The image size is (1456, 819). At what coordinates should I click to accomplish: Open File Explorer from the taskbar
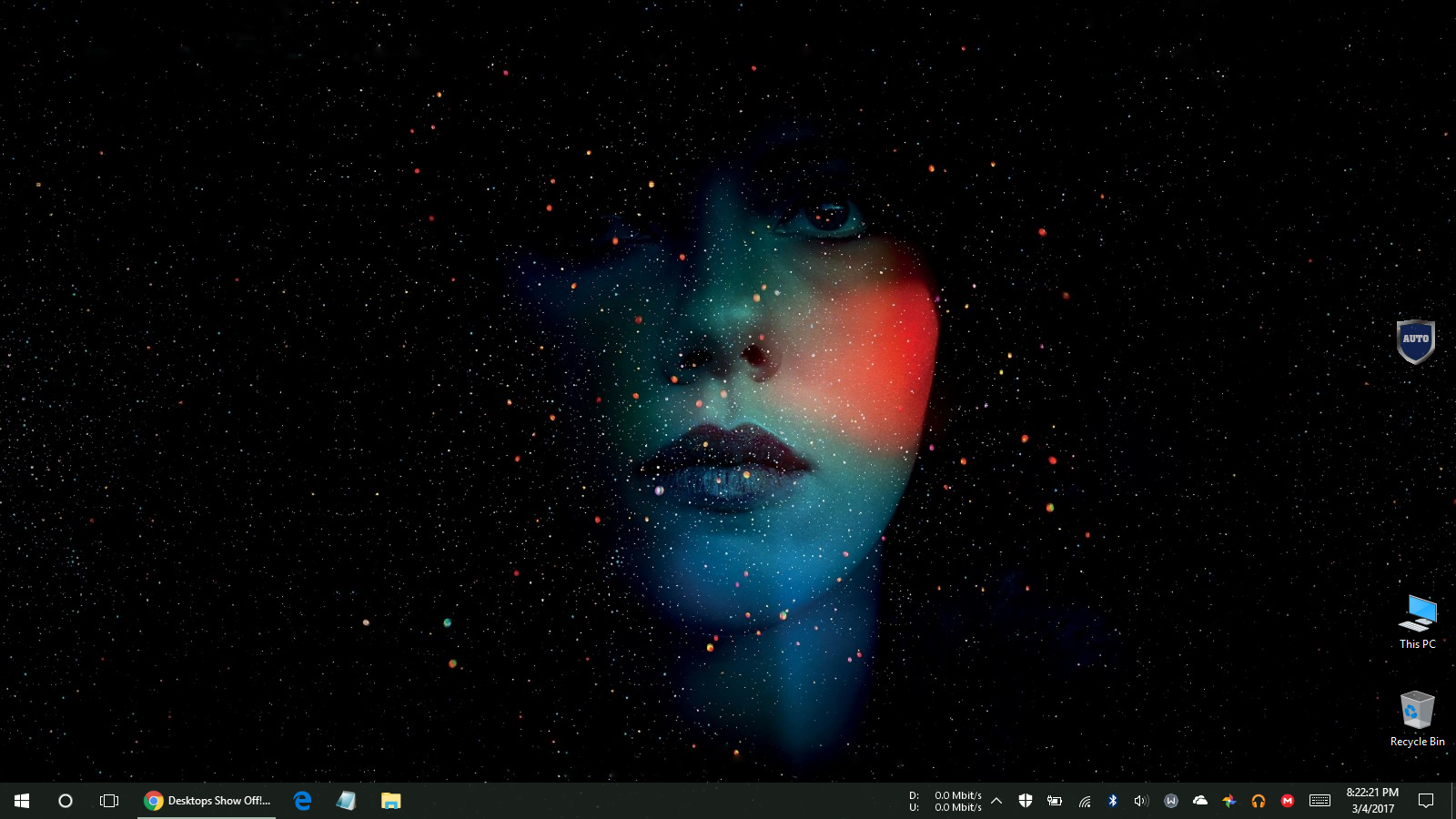point(390,801)
